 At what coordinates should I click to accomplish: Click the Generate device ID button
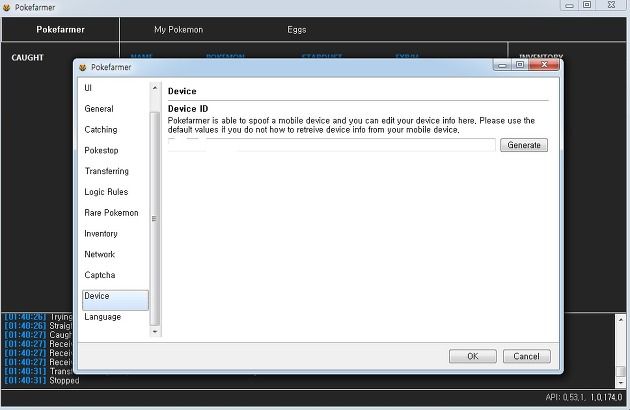pos(524,145)
